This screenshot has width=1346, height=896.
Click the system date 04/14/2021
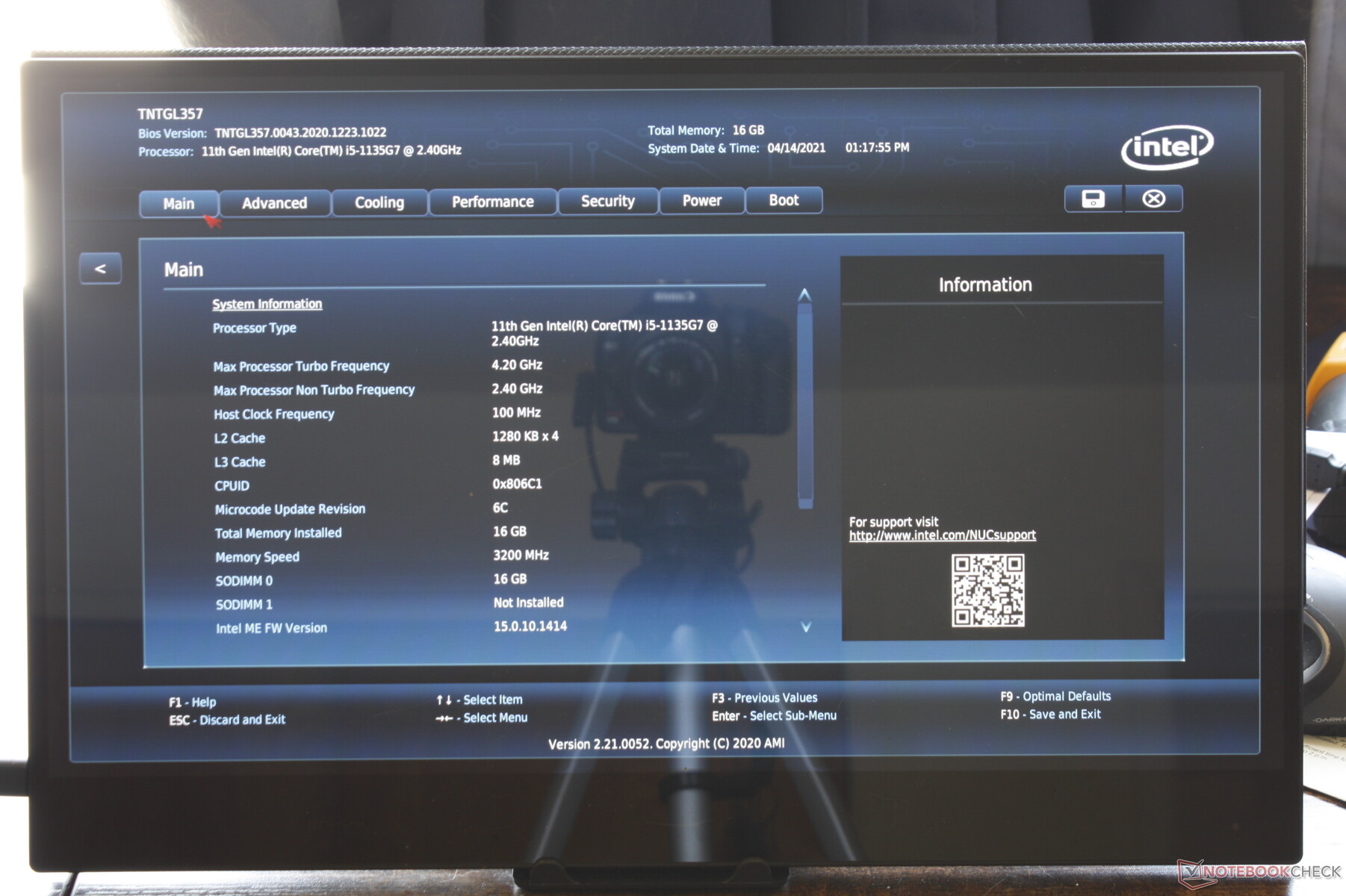pos(796,148)
